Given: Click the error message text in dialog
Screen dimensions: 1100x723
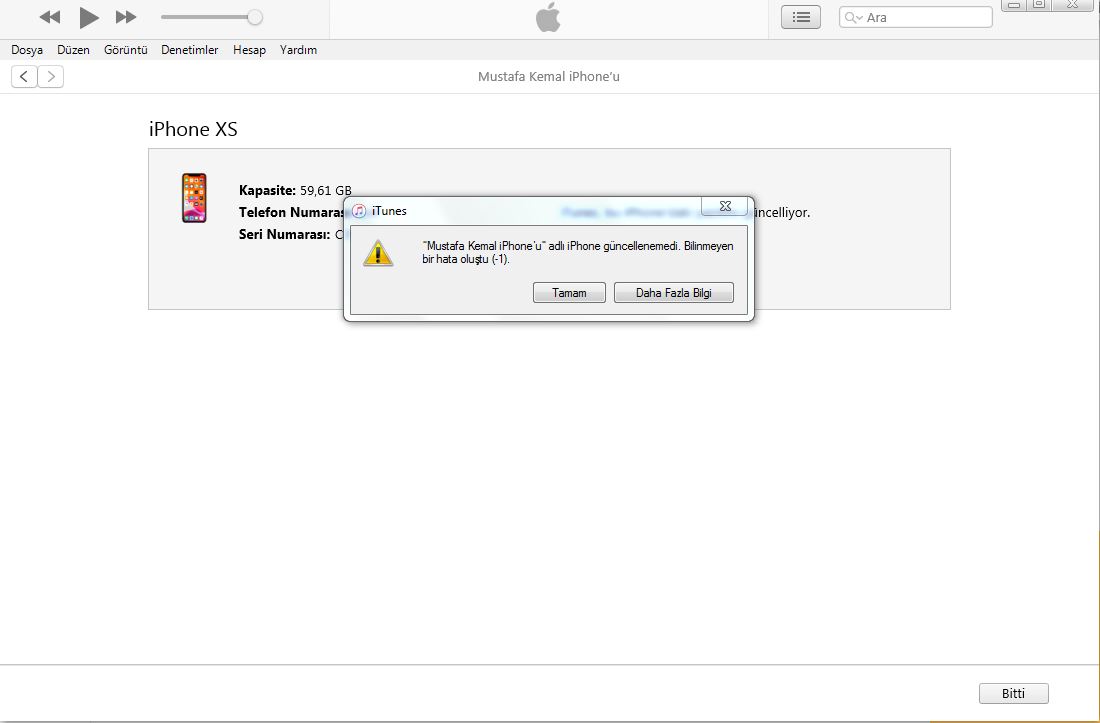Looking at the screenshot, I should click(x=577, y=252).
